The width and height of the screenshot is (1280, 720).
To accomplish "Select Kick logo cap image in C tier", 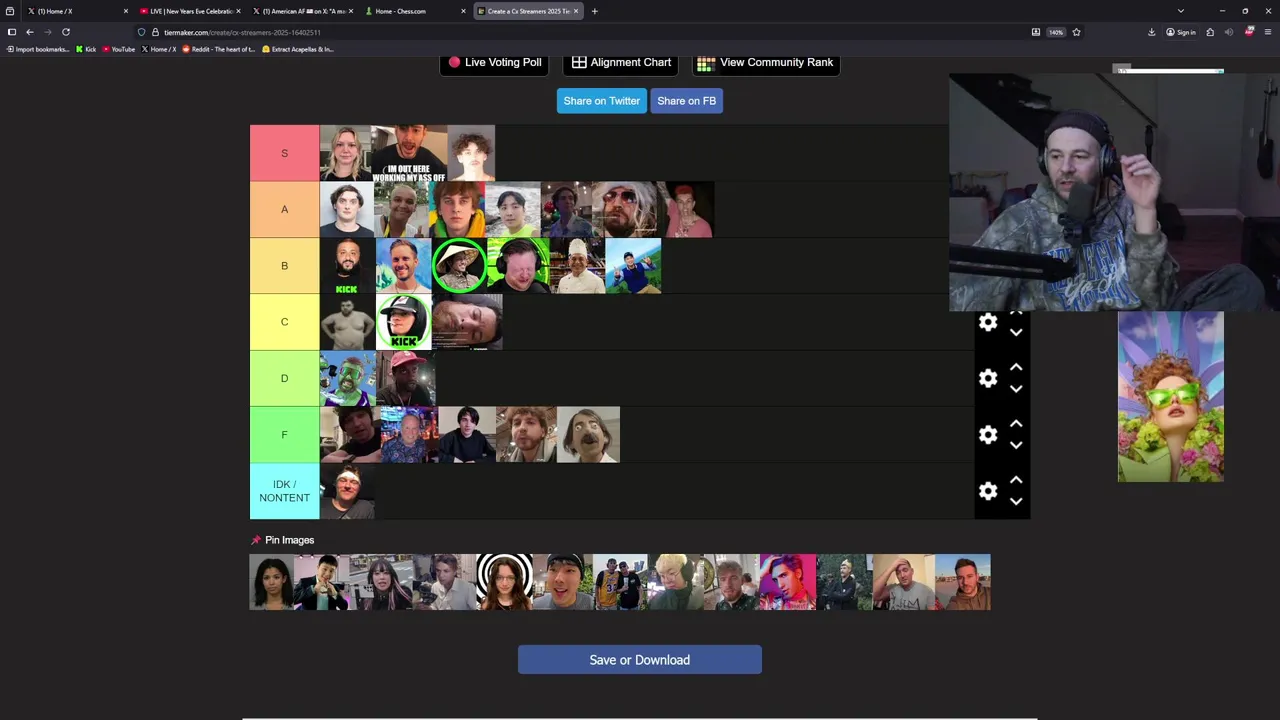I will [x=404, y=322].
